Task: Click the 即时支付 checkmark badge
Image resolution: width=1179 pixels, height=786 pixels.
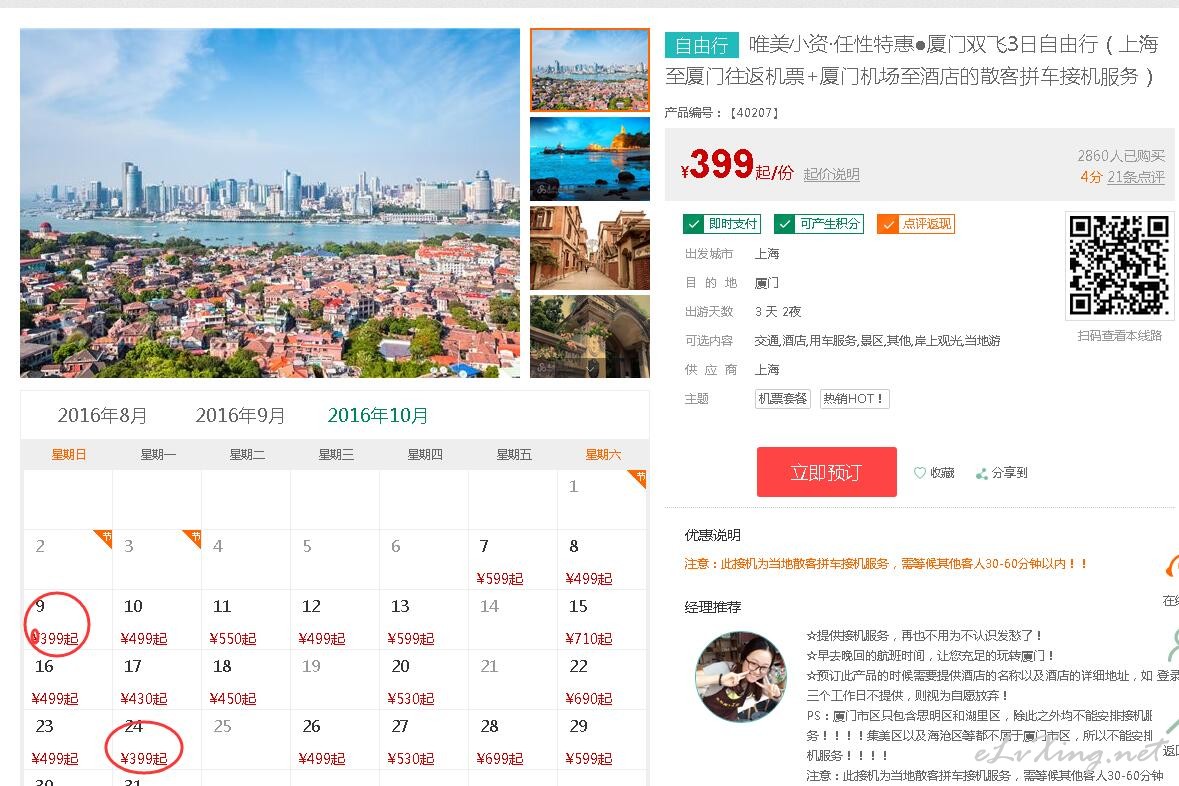Action: pos(722,223)
